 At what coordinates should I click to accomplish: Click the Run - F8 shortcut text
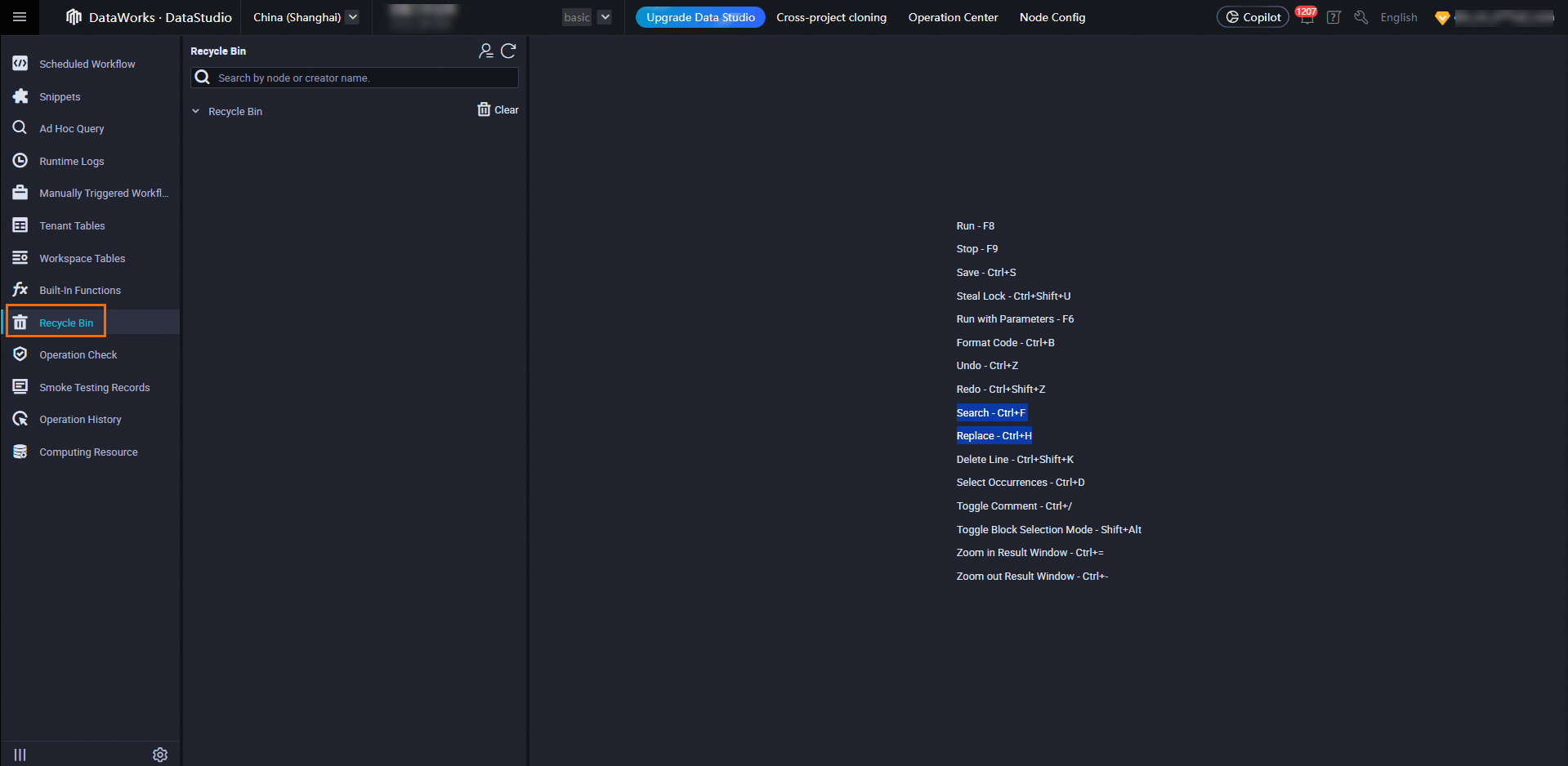click(x=976, y=225)
